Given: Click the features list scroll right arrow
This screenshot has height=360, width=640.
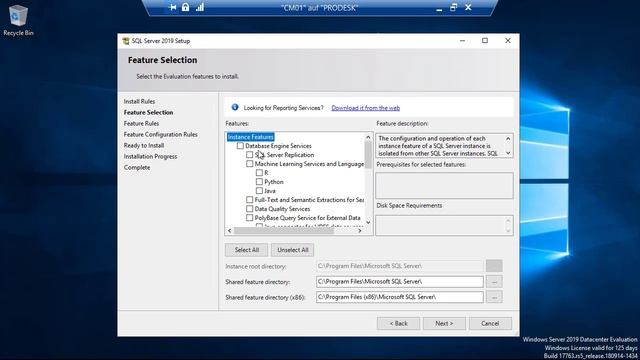Looking at the screenshot, I should tap(360, 231).
